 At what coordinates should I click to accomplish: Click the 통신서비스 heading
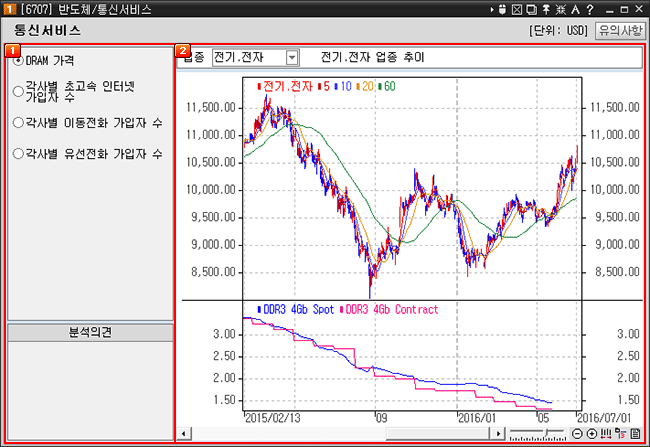(x=47, y=30)
